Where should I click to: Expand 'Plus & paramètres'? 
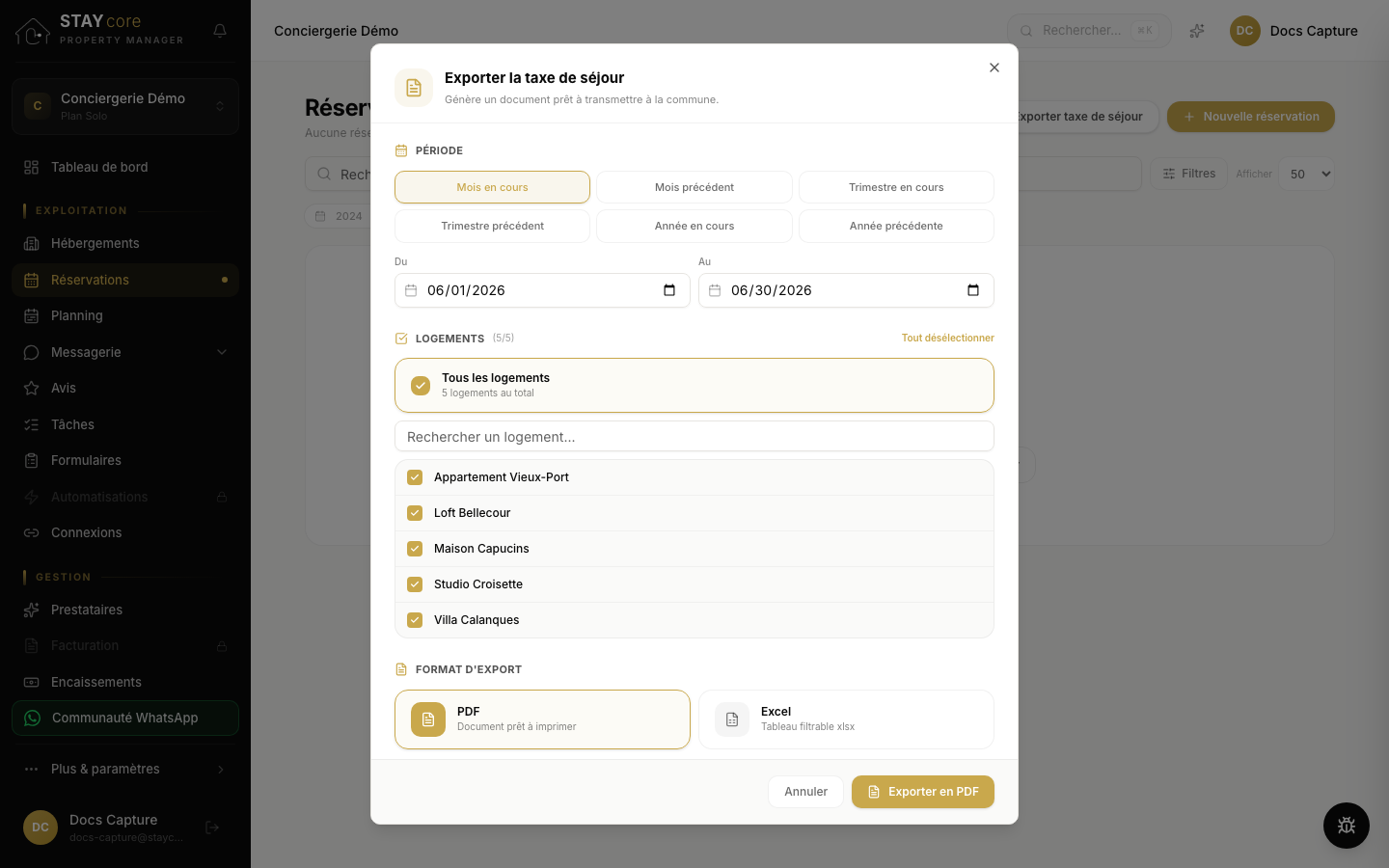point(125,769)
